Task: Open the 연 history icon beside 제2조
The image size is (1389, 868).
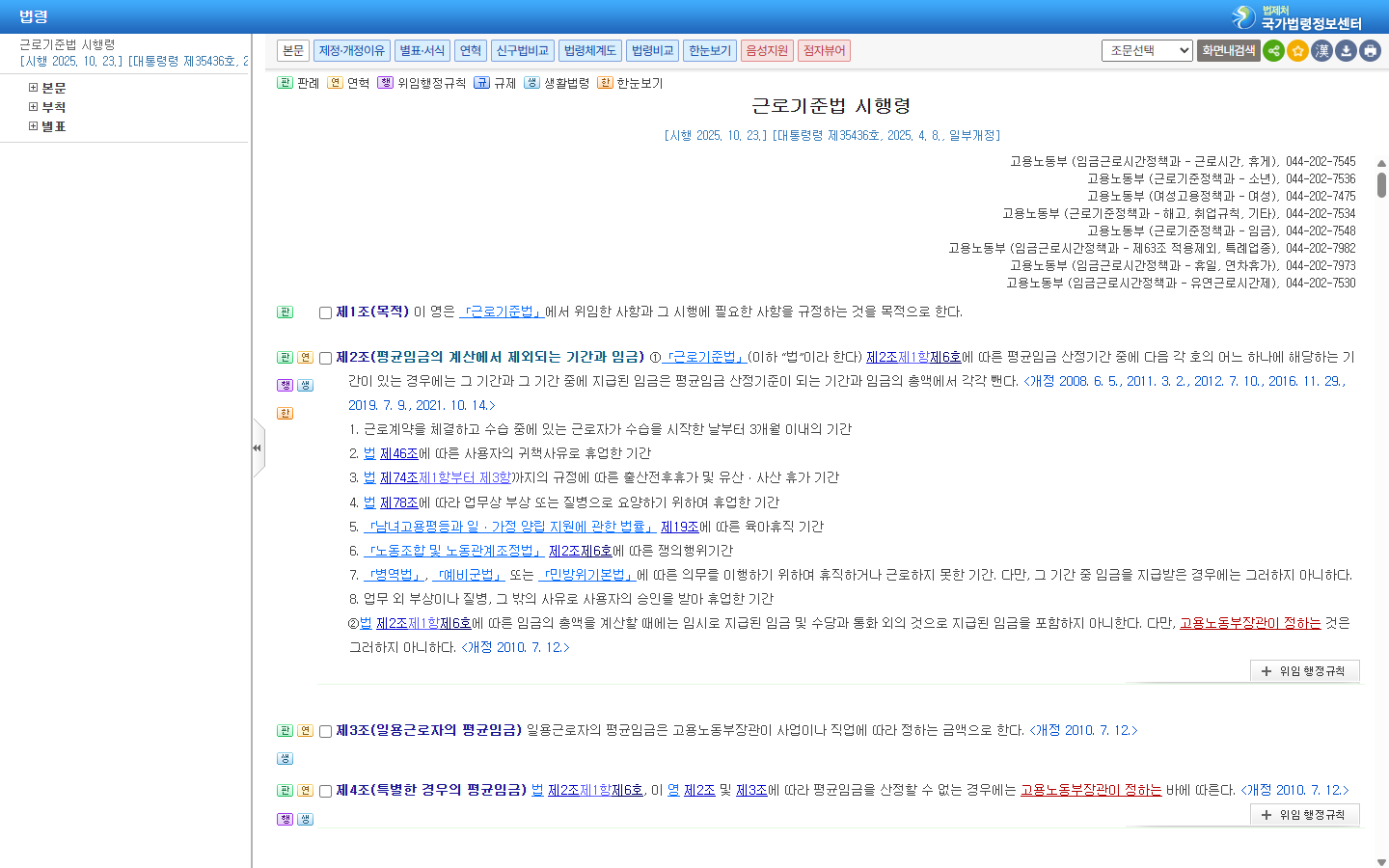Action: (305, 358)
